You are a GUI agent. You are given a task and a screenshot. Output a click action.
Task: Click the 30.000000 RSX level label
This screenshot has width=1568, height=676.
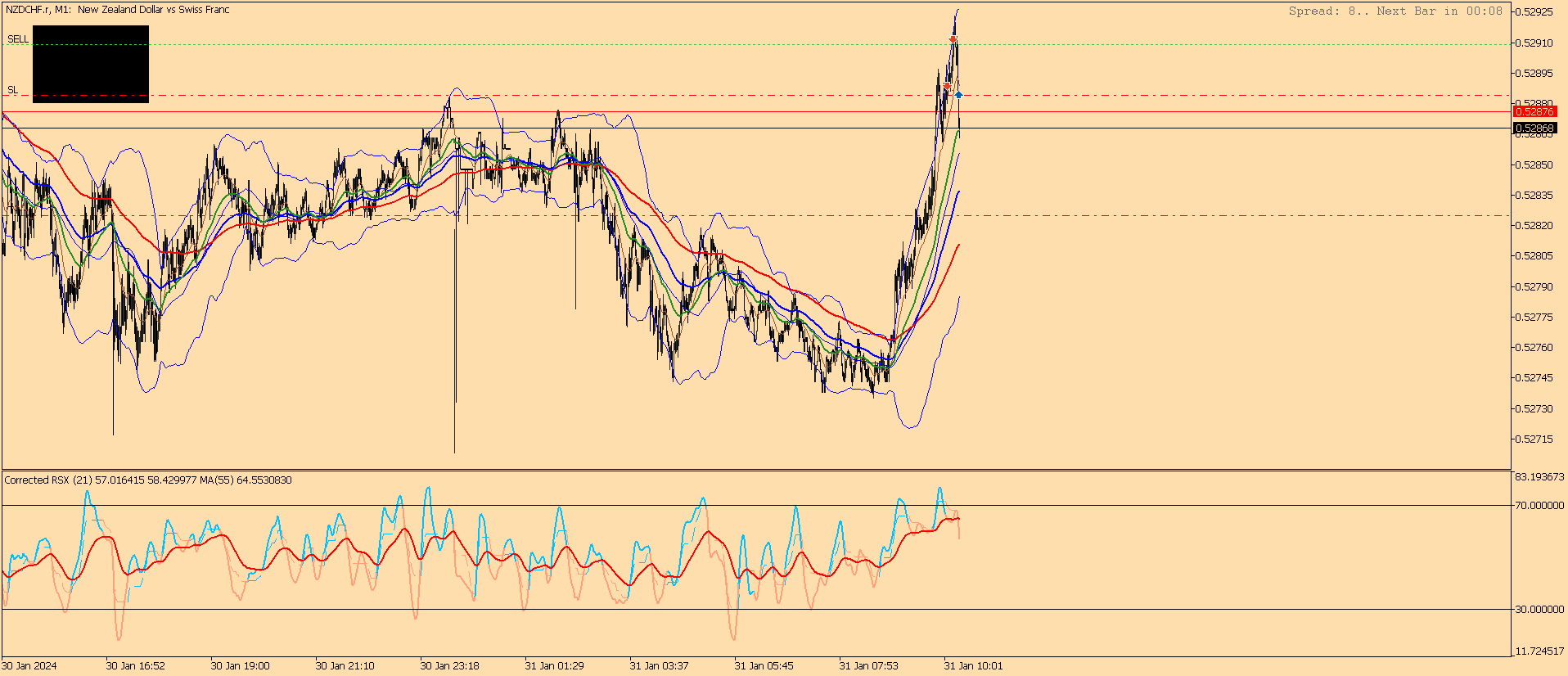click(x=1539, y=610)
